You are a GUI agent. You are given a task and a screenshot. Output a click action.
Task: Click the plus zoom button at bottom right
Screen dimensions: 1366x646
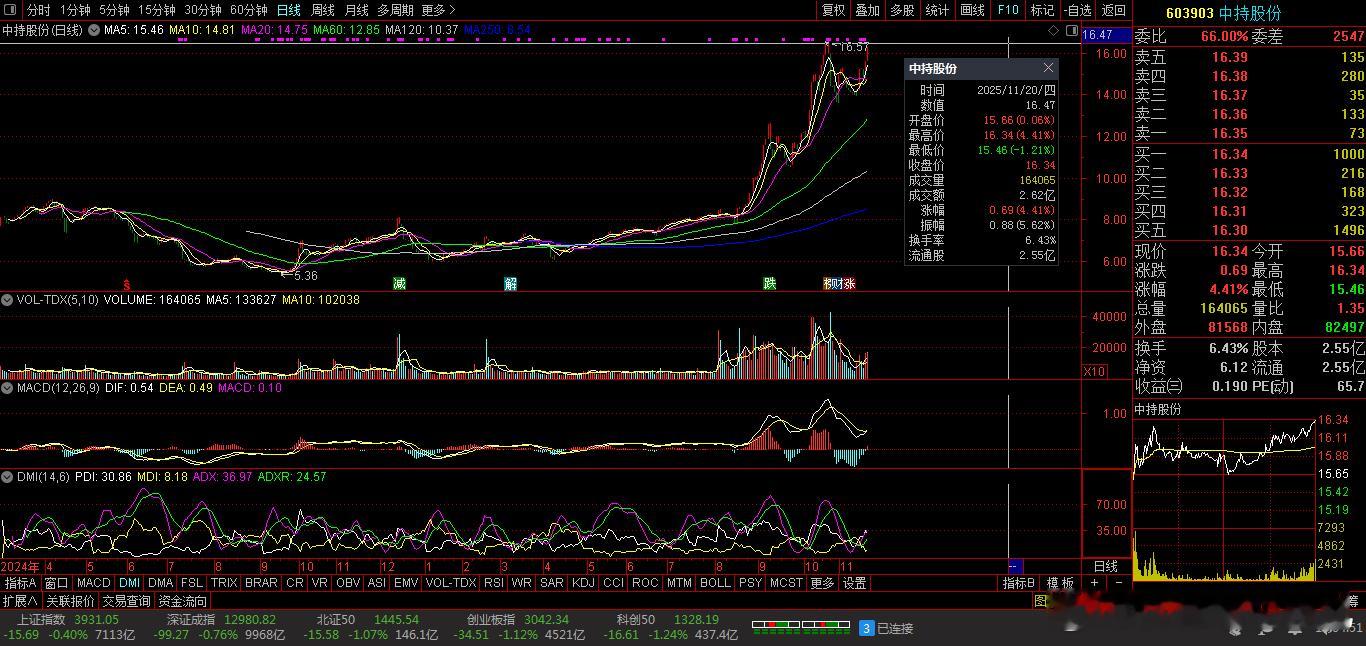[1095, 583]
